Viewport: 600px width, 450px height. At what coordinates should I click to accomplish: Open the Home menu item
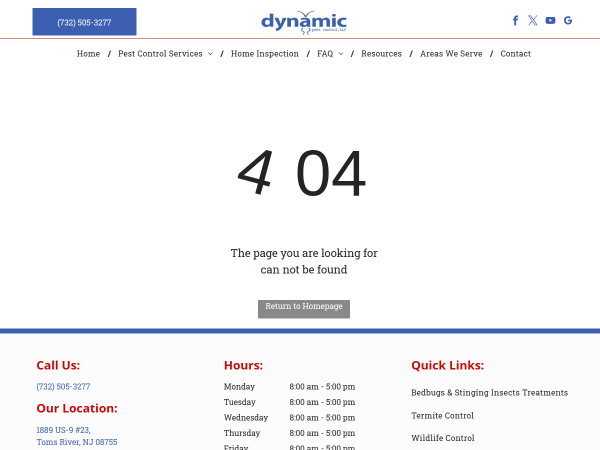tap(88, 54)
